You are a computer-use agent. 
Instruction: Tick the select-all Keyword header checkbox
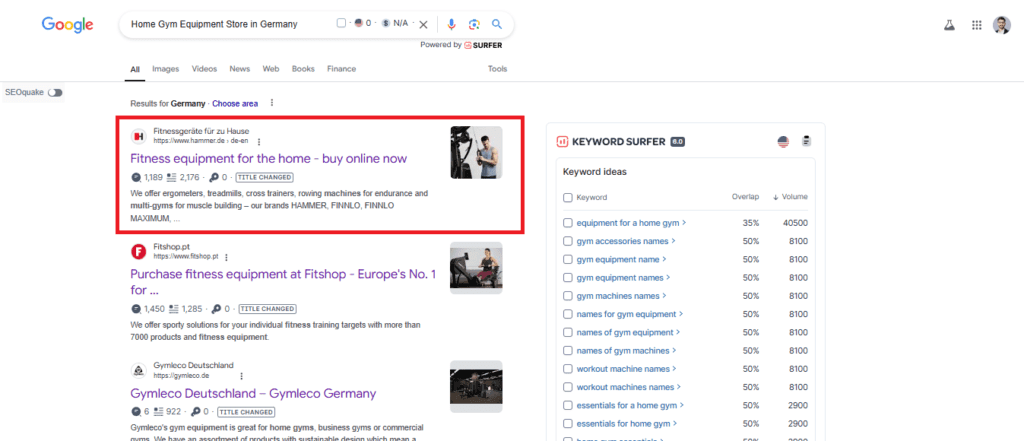[568, 198]
